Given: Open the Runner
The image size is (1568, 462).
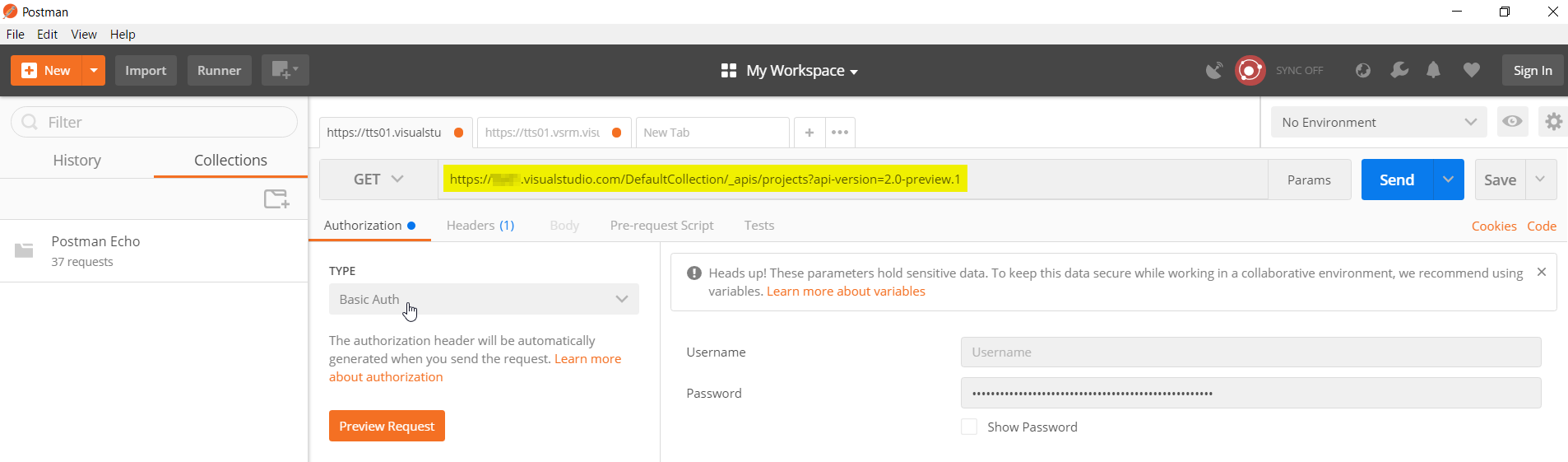Looking at the screenshot, I should pyautogui.click(x=219, y=71).
